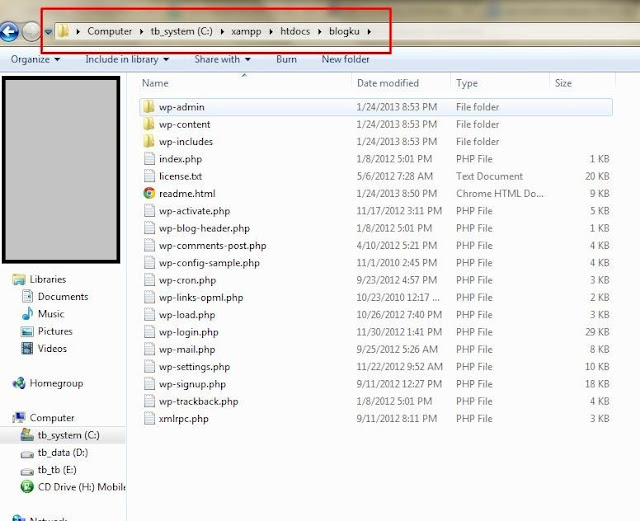The width and height of the screenshot is (640, 521).
Task: Expand the arrow after Computer in breadcrumb
Action: pos(141,31)
